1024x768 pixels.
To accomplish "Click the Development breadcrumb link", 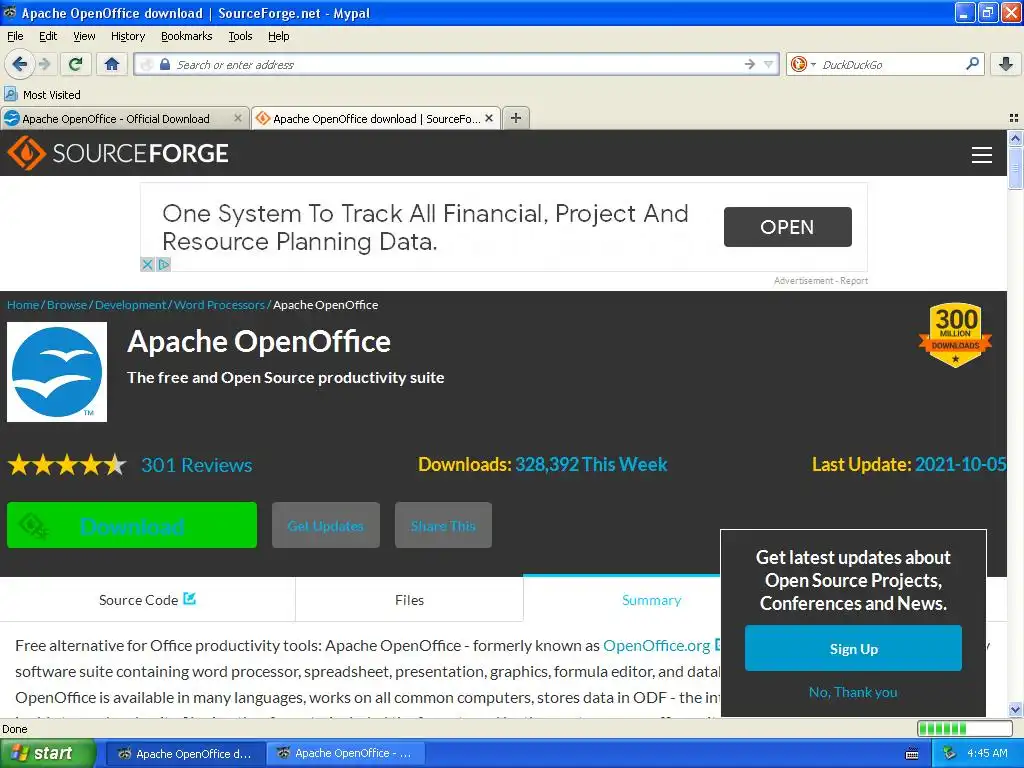I will click(x=131, y=305).
